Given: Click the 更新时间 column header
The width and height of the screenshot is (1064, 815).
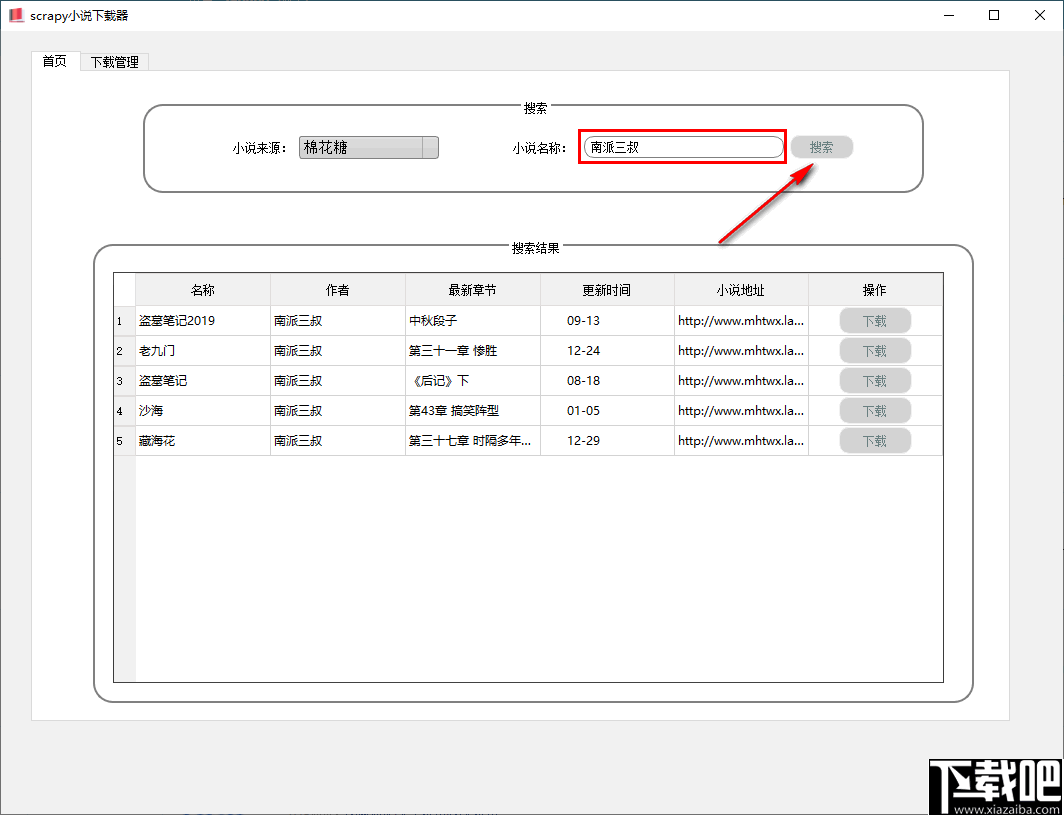Looking at the screenshot, I should click(606, 289).
